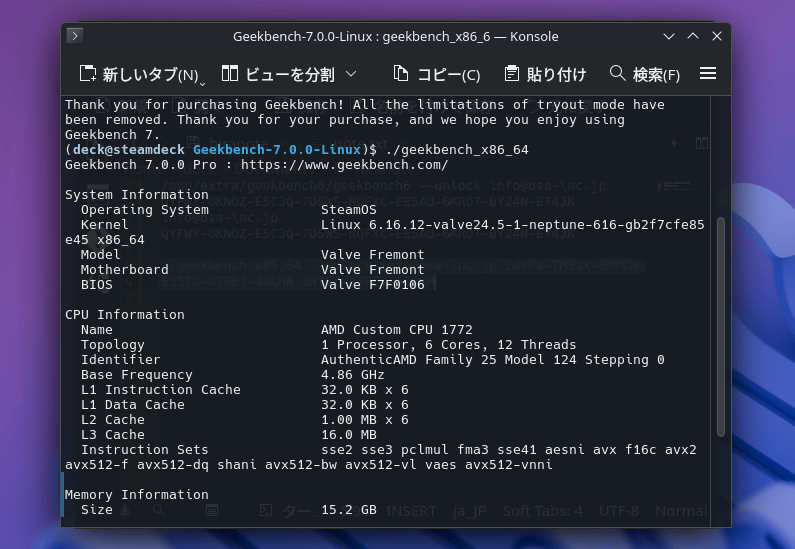The height and width of the screenshot is (549, 795).
Task: Click the Geekbench-7.0.0-Linux directory in prompt
Action: [277, 150]
